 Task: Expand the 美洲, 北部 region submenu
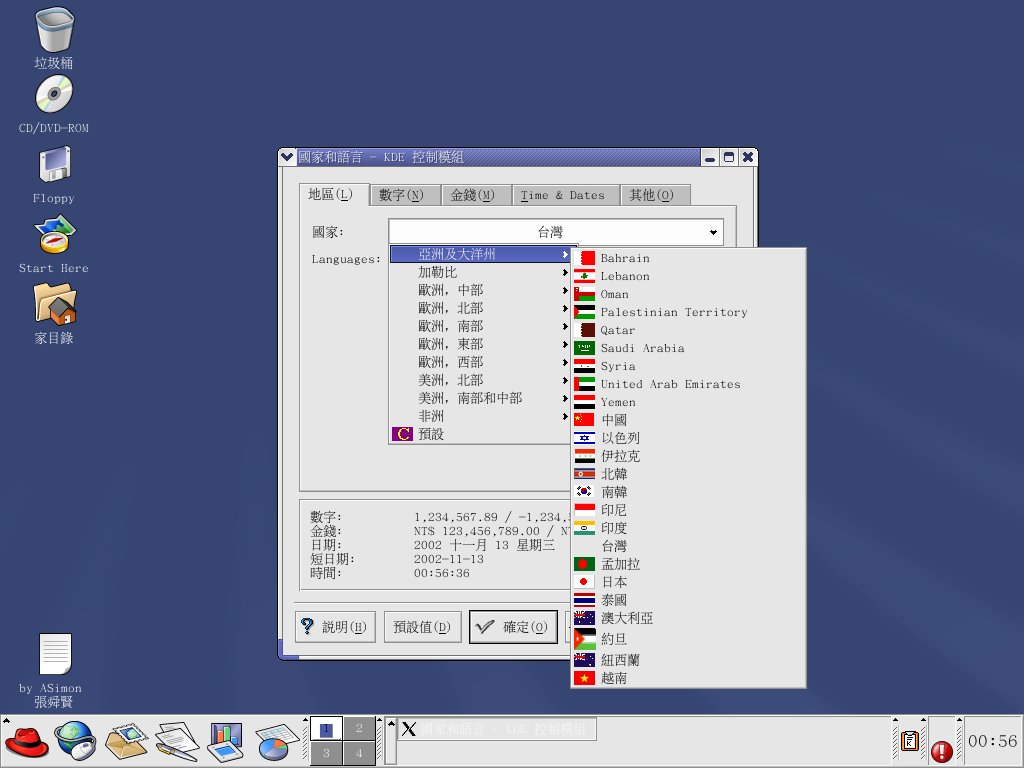[480, 380]
